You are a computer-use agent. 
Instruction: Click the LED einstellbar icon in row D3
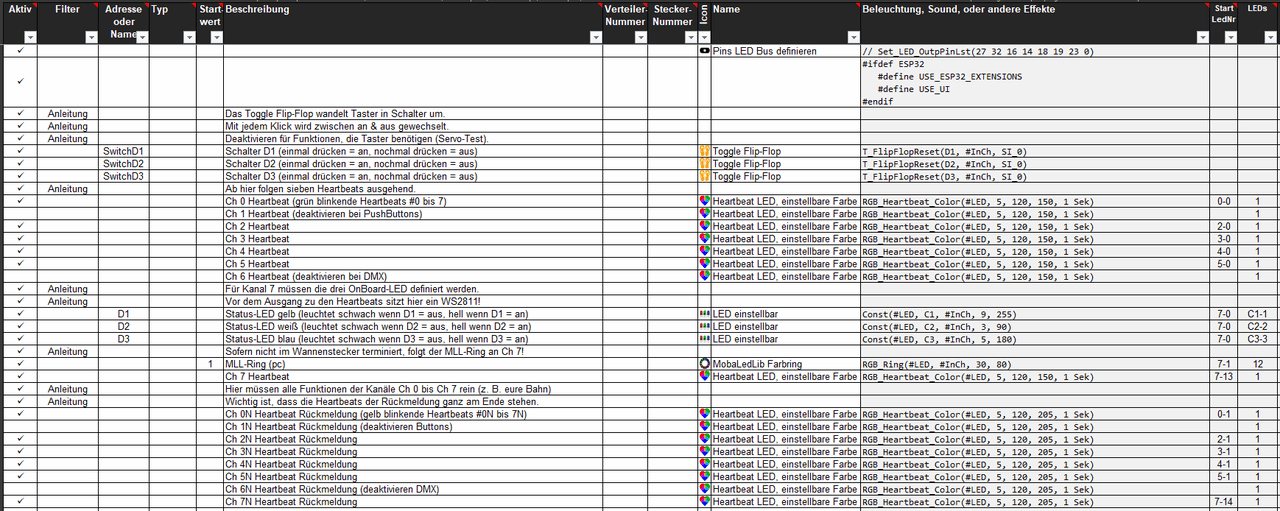pos(704,339)
